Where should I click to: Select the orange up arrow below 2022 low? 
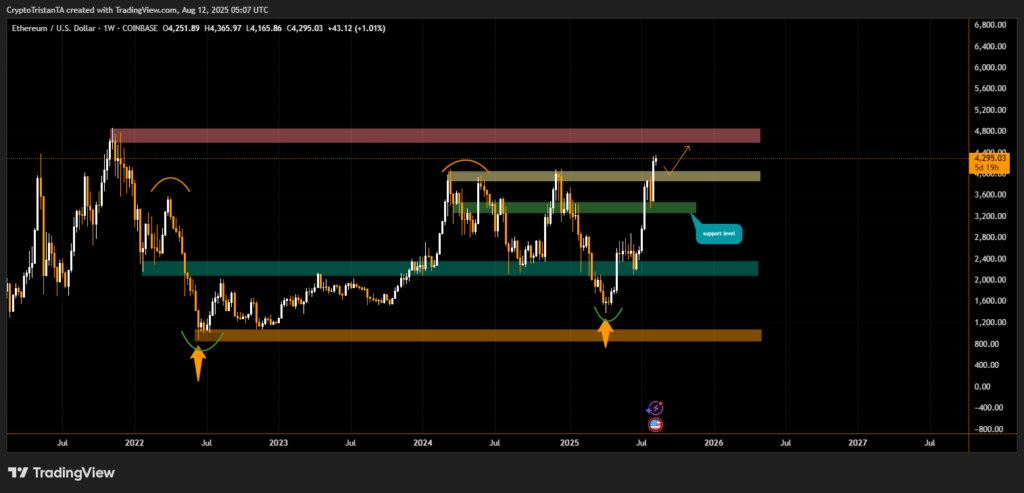click(198, 362)
